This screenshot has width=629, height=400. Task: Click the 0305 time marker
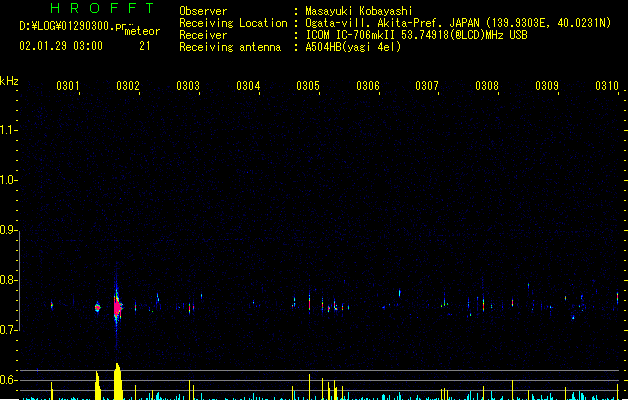[308, 86]
